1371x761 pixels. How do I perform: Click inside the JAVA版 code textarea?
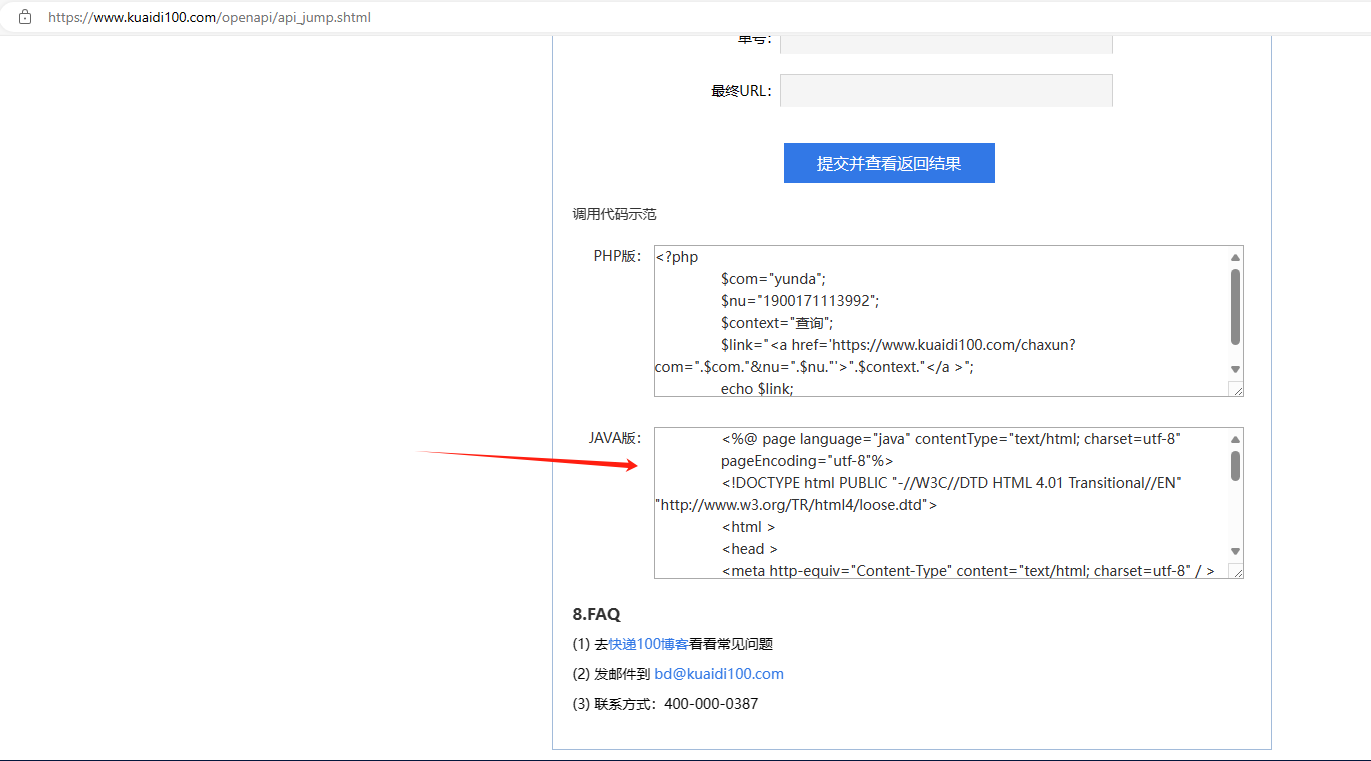[x=940, y=503]
